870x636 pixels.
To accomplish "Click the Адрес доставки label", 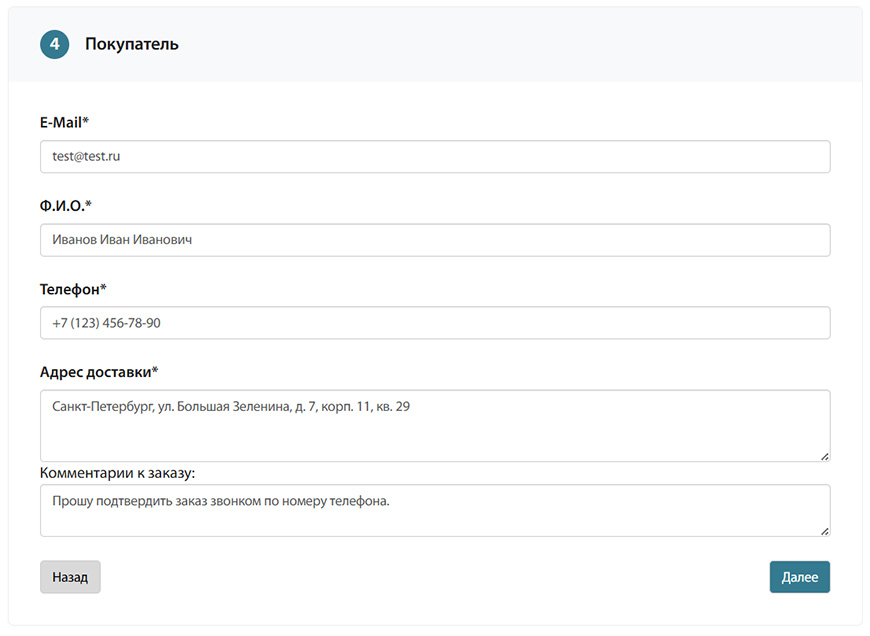I will click(x=99, y=372).
